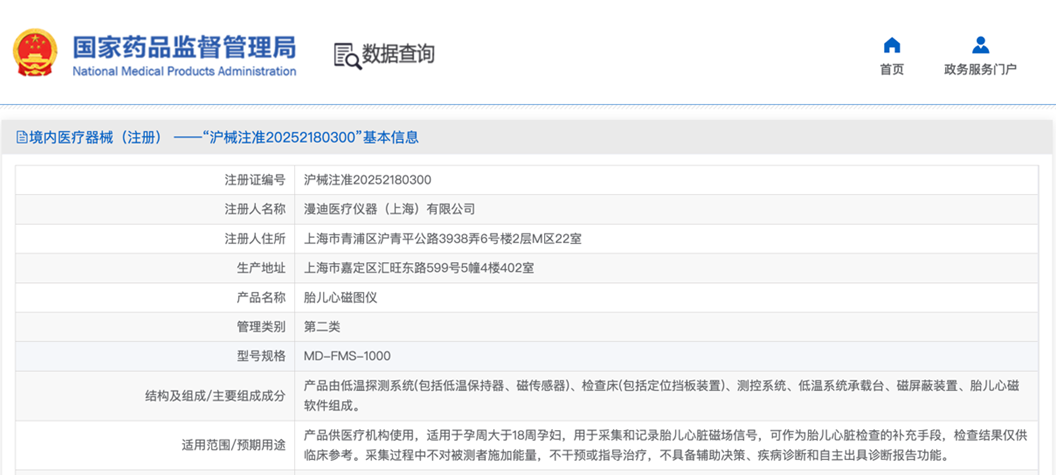The width and height of the screenshot is (1056, 475).
Task: Click the national emblem logo icon
Action: click(36, 52)
